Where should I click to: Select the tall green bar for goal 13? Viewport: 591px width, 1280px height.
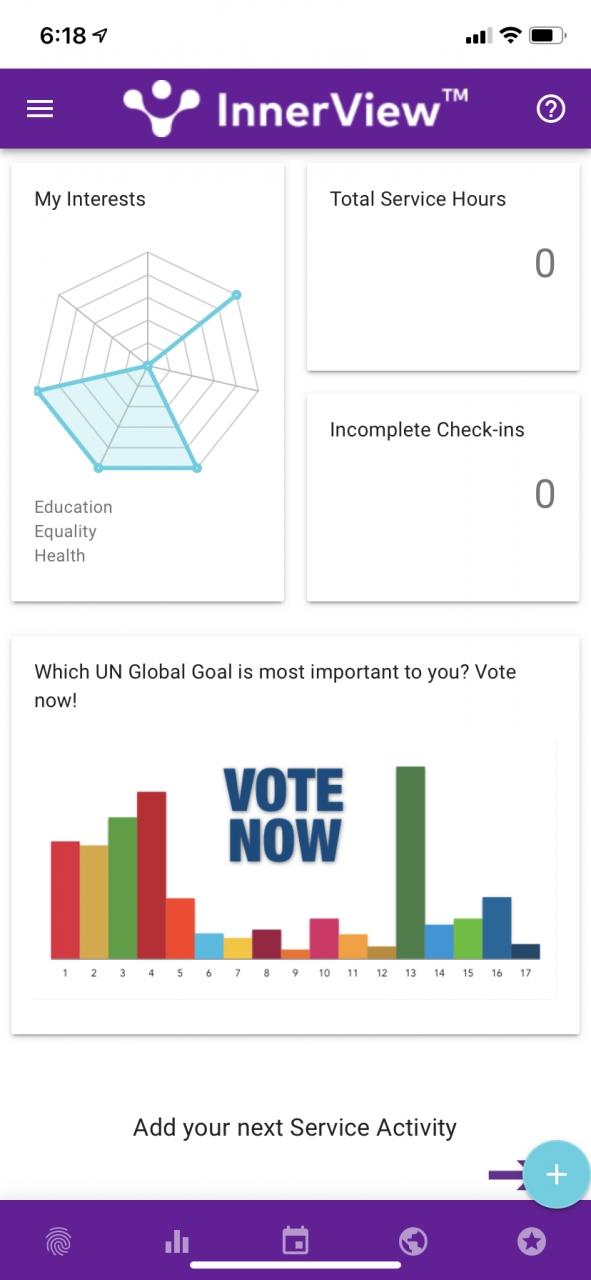pos(410,862)
